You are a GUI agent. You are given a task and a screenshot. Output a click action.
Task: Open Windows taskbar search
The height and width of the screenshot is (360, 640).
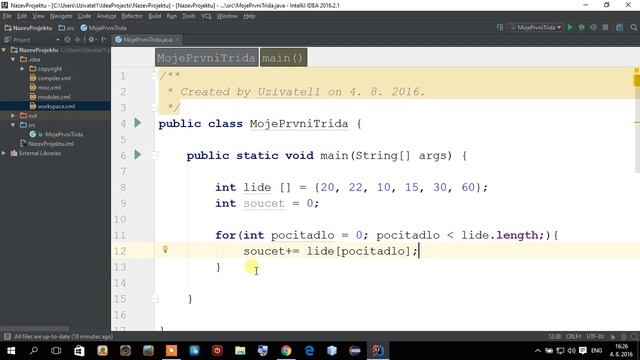[x=34, y=351]
